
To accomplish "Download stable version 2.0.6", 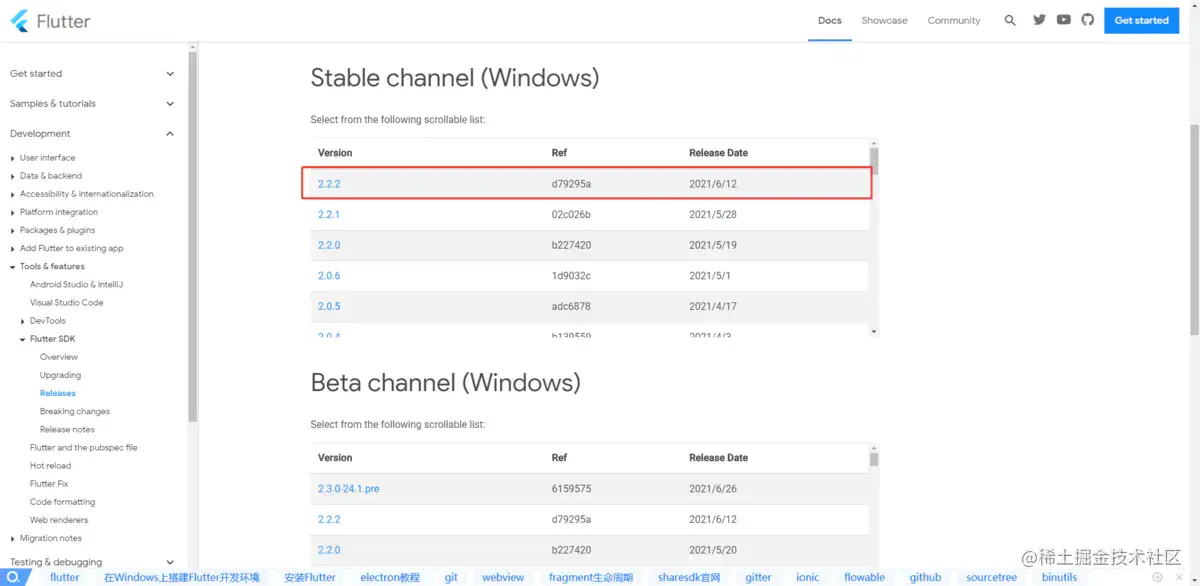I will (x=329, y=276).
